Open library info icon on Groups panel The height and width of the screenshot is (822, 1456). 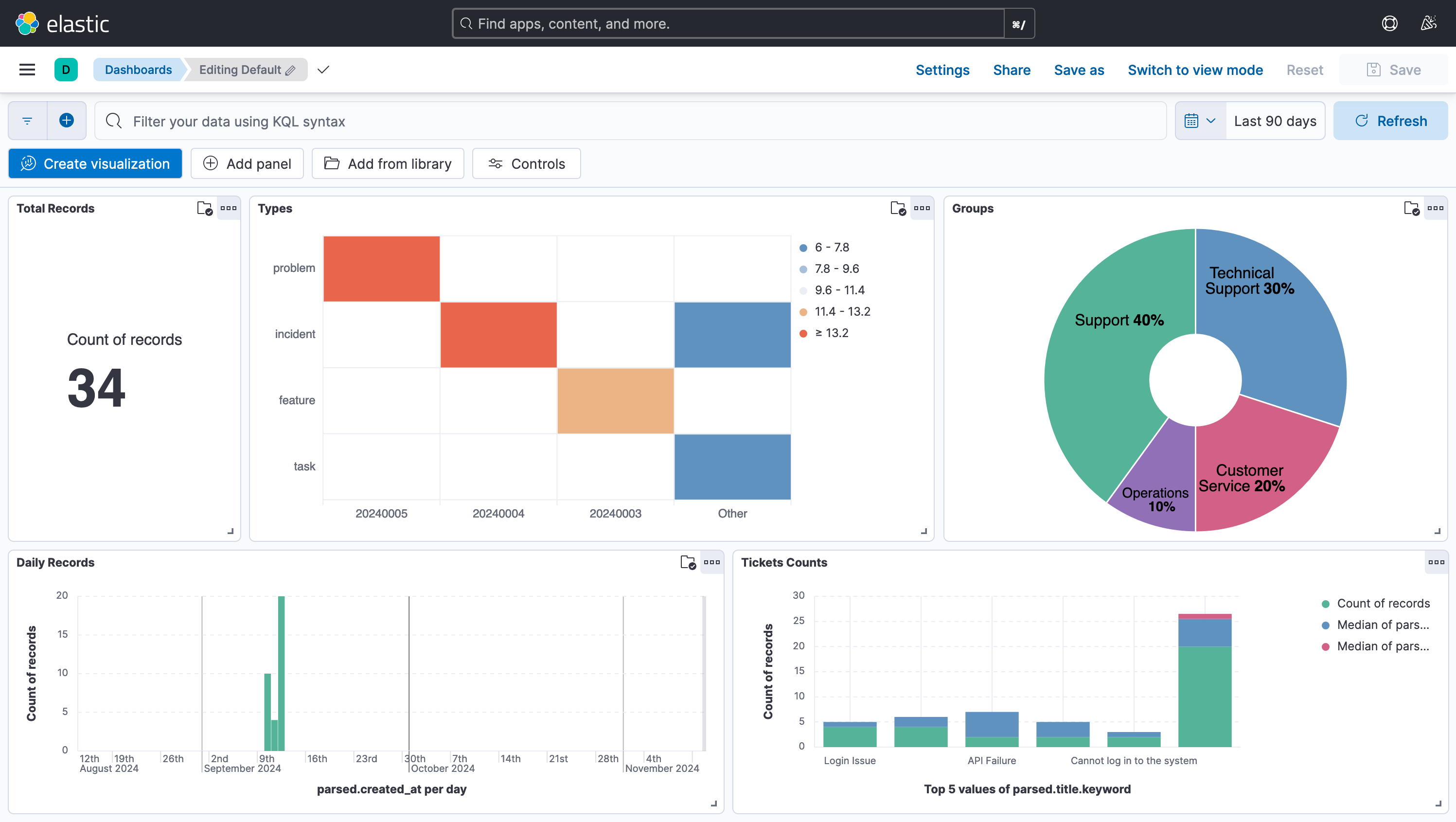(1411, 208)
